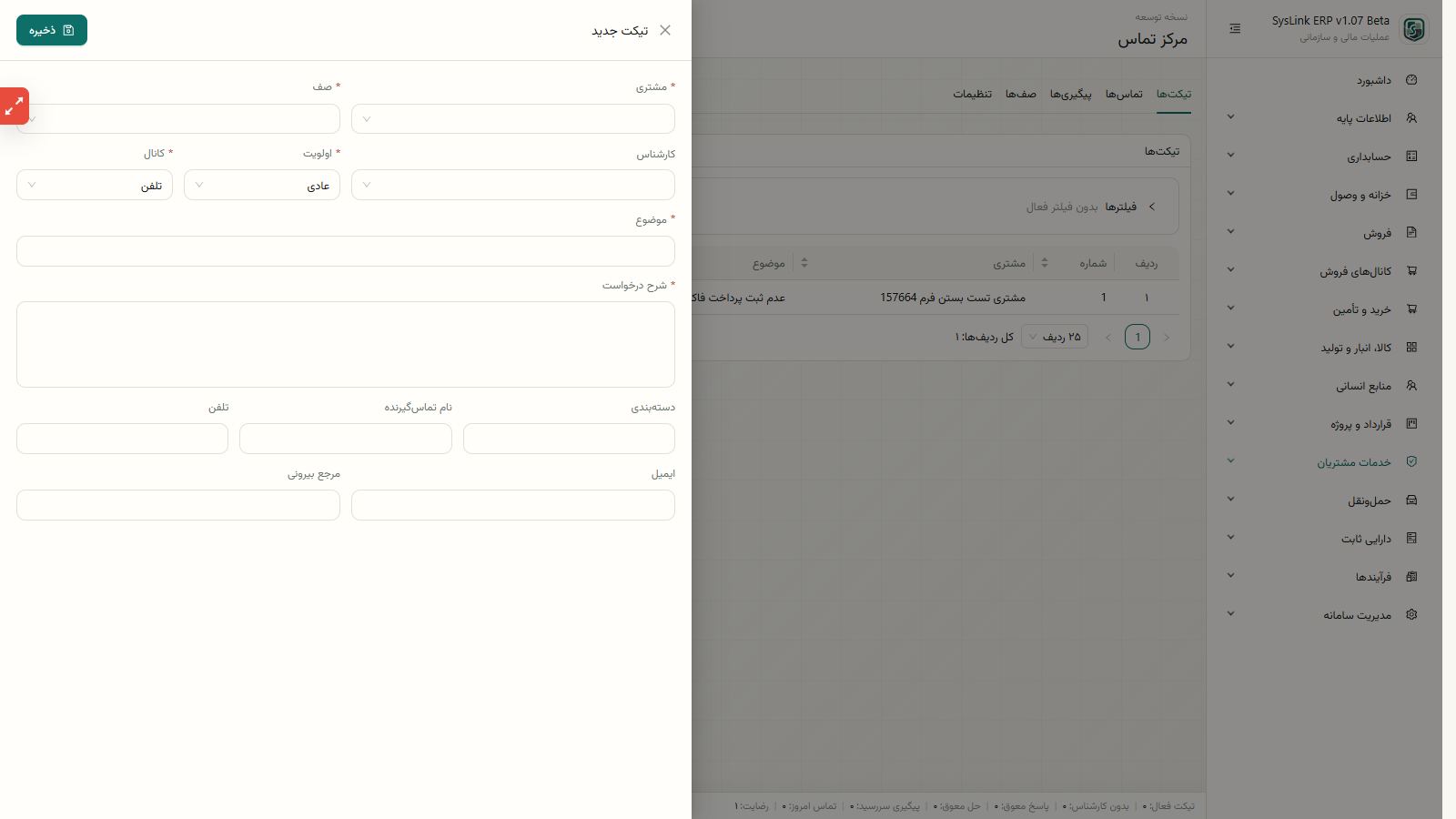Click the SysLink ERP logo icon
This screenshot has width=1456, height=819.
1413,29
